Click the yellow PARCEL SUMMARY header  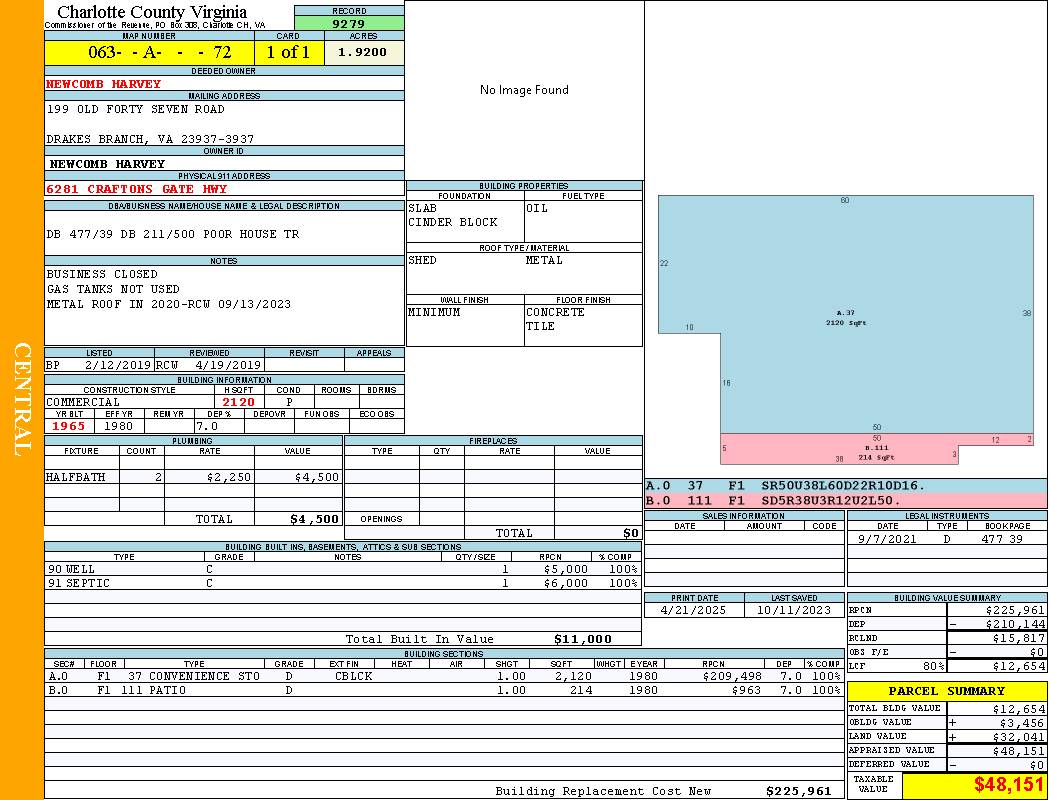point(946,691)
